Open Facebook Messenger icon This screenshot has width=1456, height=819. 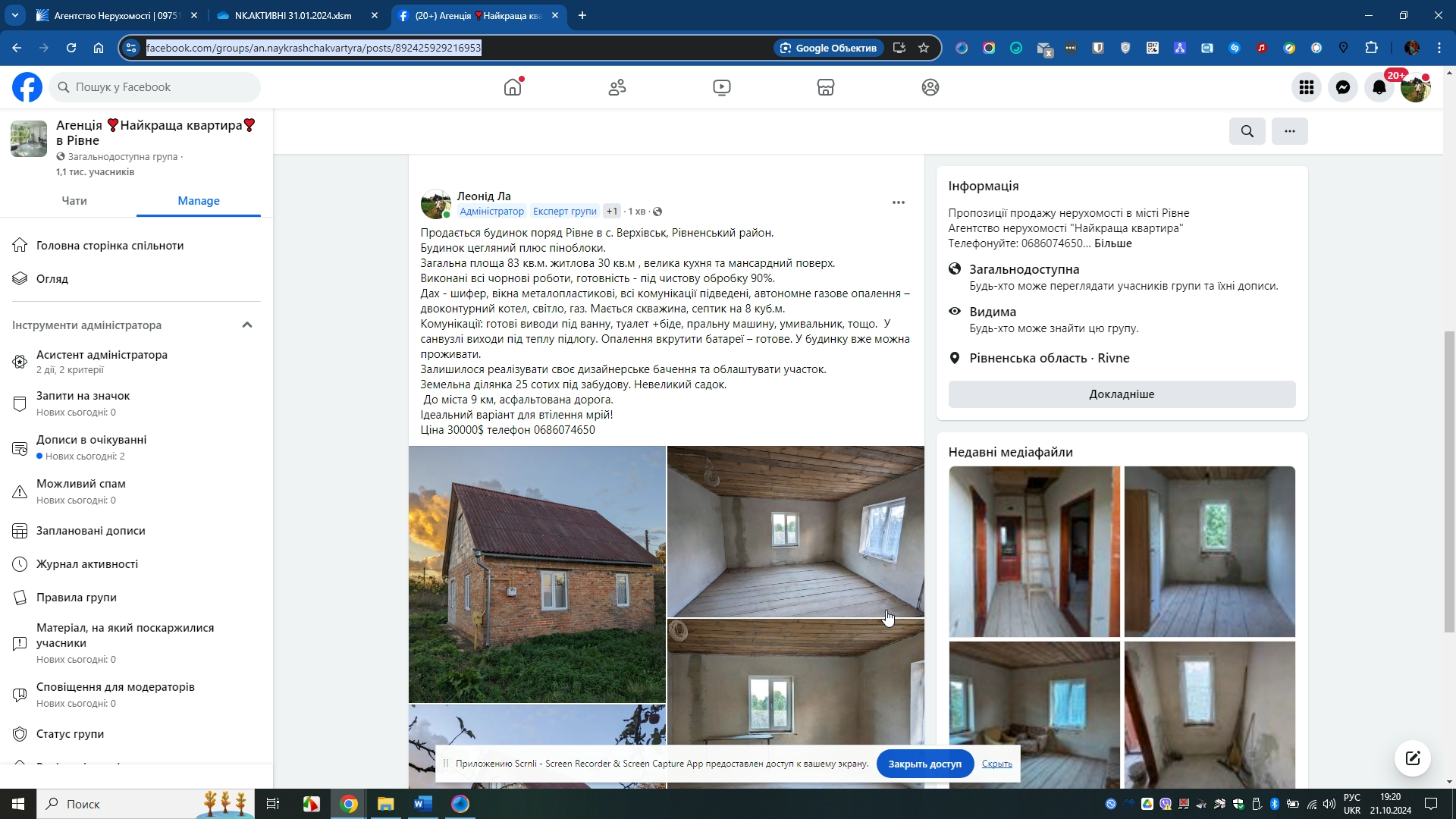pos(1342,87)
